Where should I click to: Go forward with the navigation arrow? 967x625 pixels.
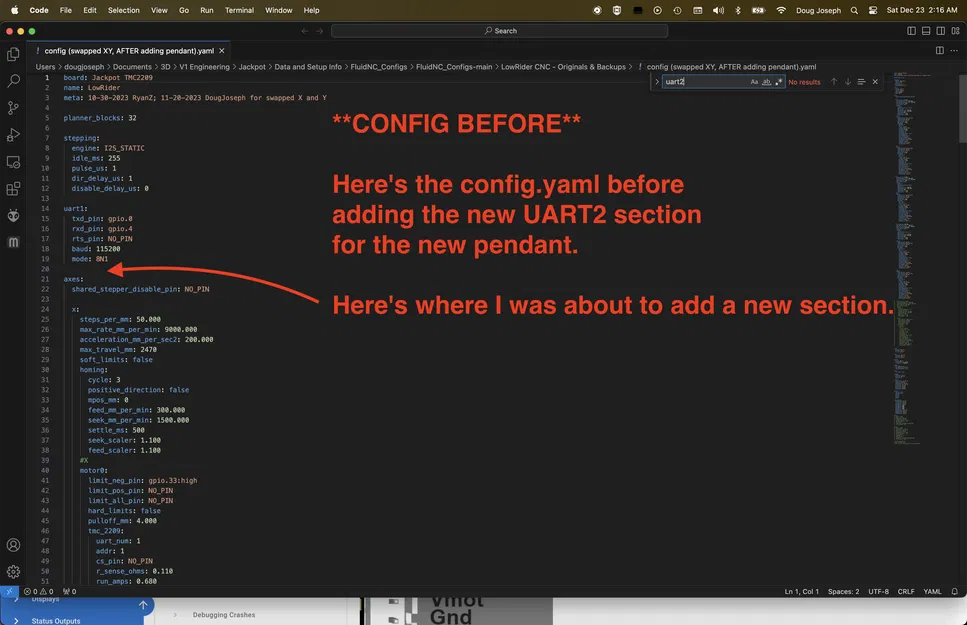coord(319,31)
